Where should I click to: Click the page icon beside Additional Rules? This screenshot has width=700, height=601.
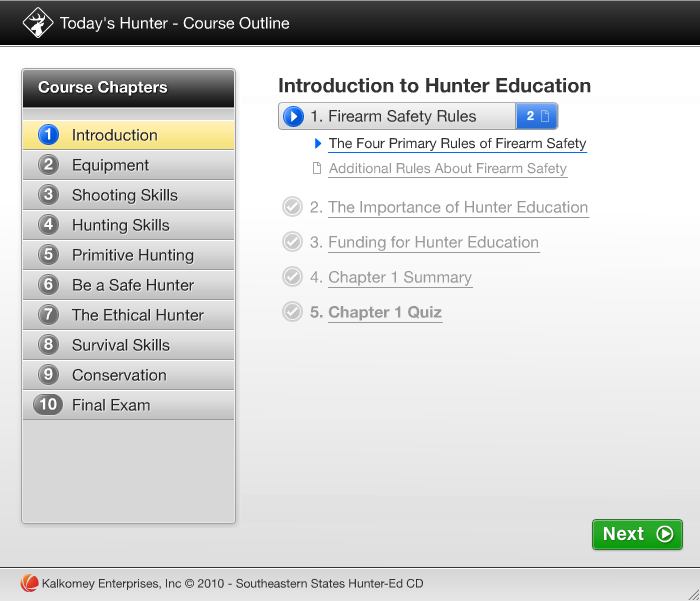(317, 168)
